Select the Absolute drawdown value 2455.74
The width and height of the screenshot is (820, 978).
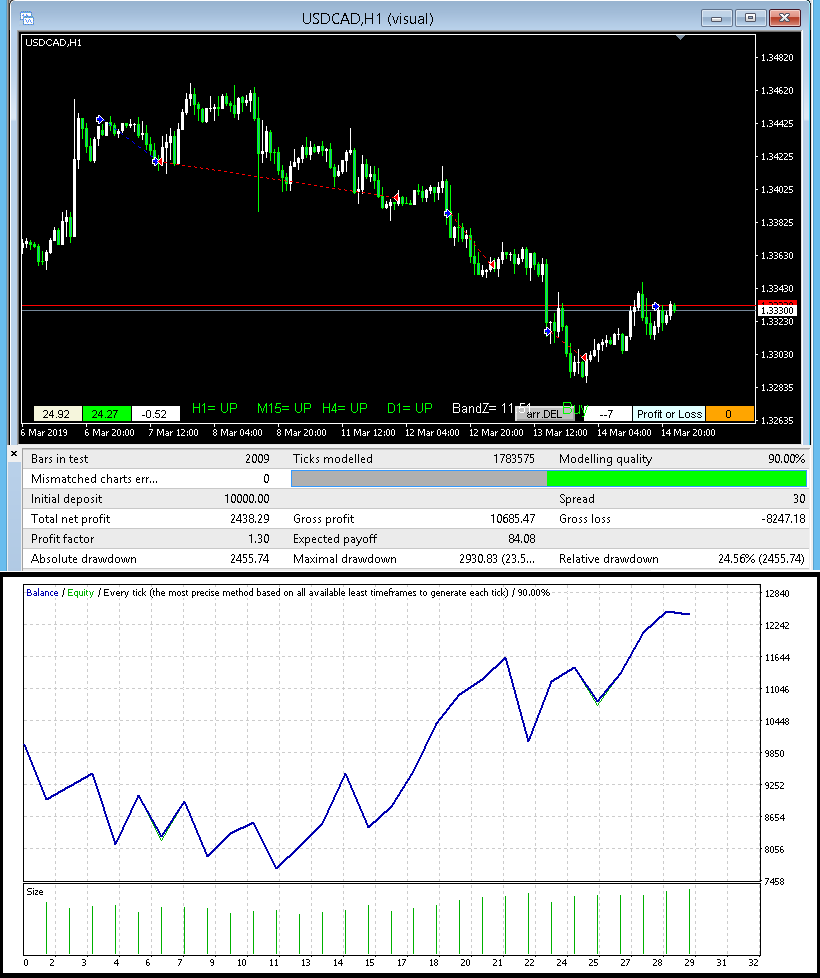pyautogui.click(x=249, y=558)
